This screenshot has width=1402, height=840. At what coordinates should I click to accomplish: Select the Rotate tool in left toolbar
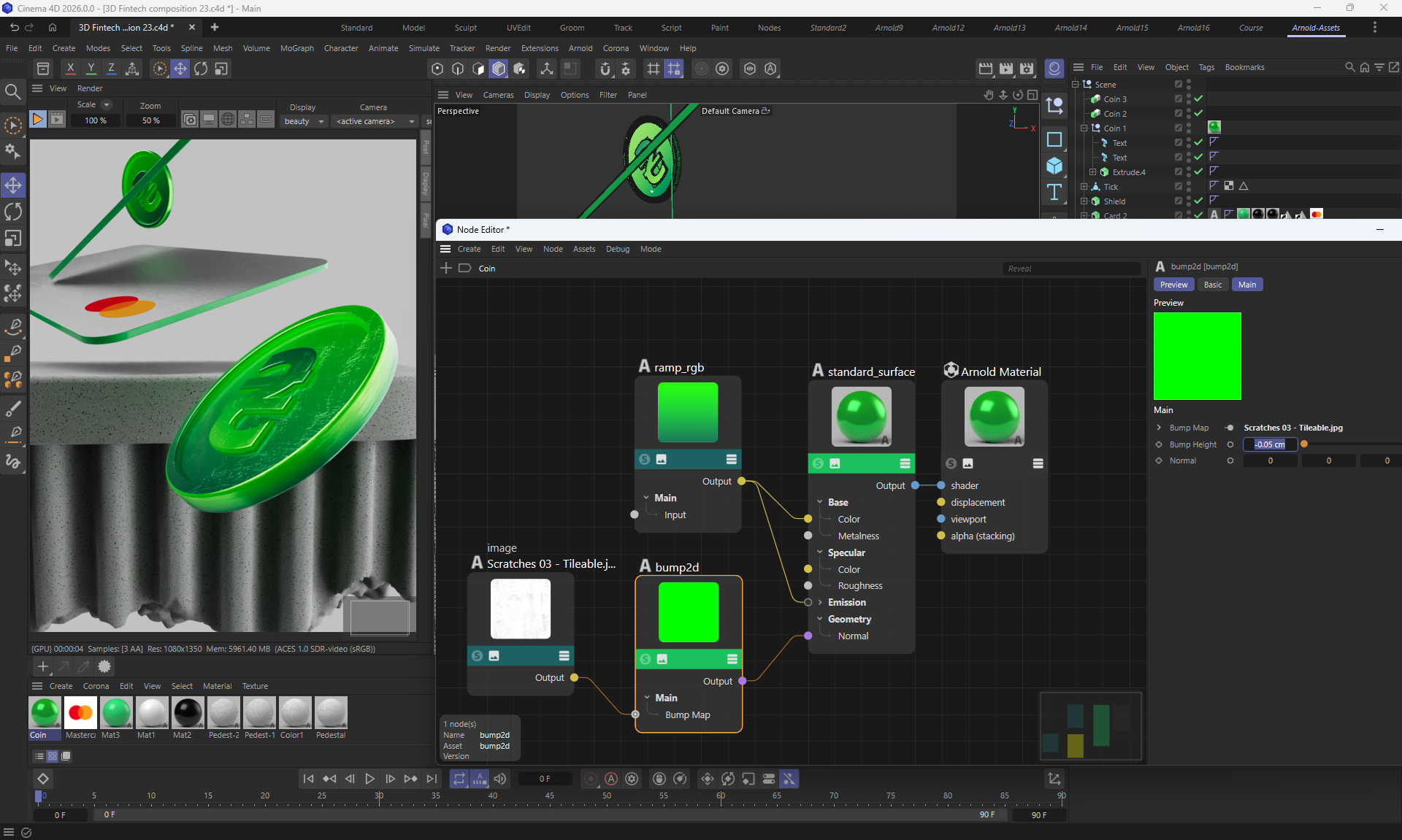coord(13,212)
